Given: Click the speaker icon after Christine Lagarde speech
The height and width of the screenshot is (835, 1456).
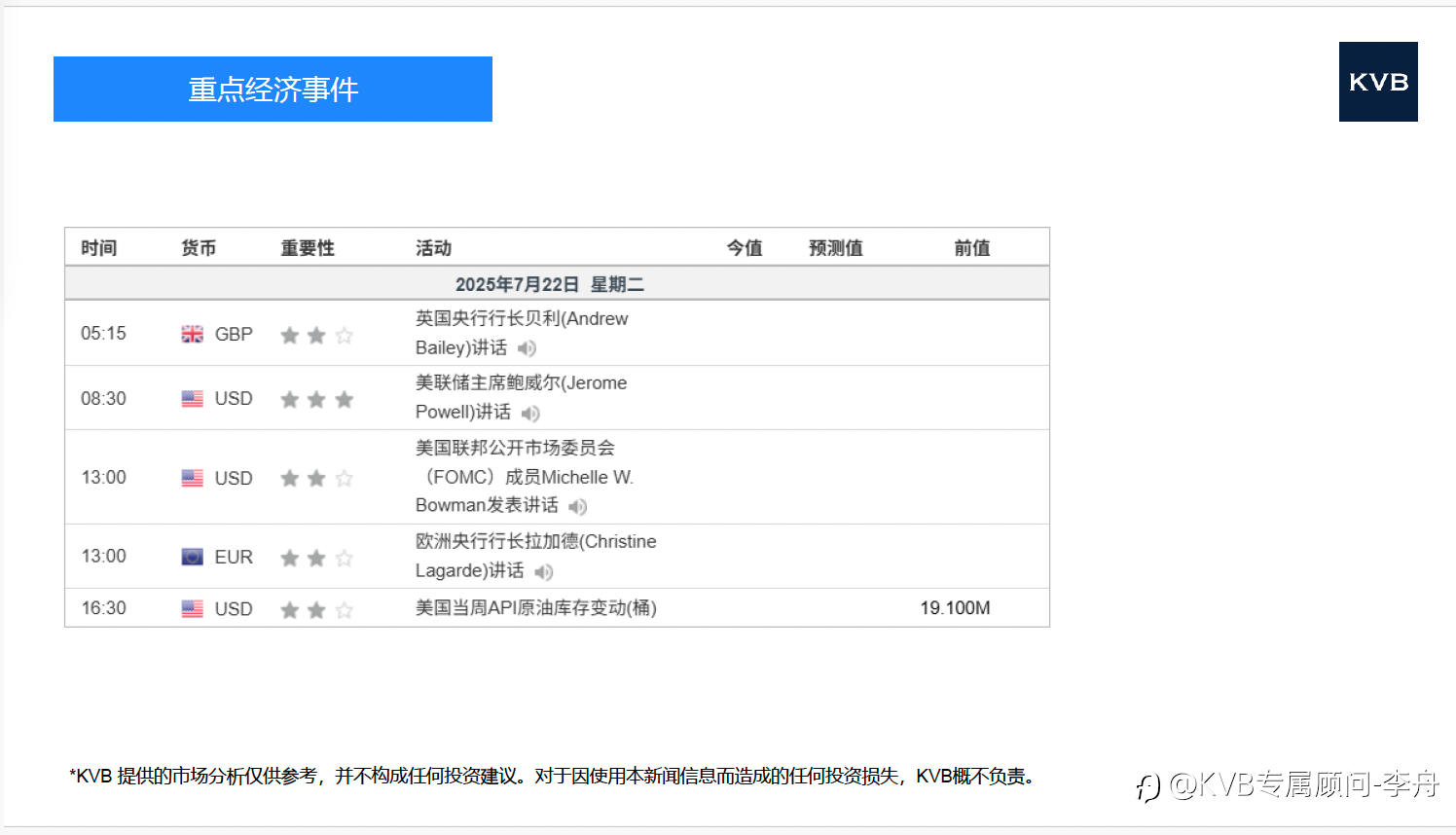Looking at the screenshot, I should tap(544, 572).
